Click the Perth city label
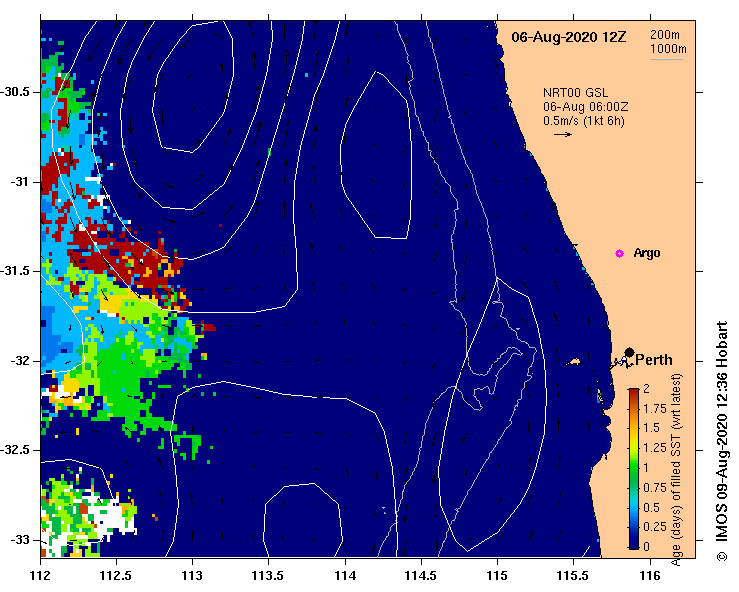The image size is (739, 592). (x=654, y=360)
